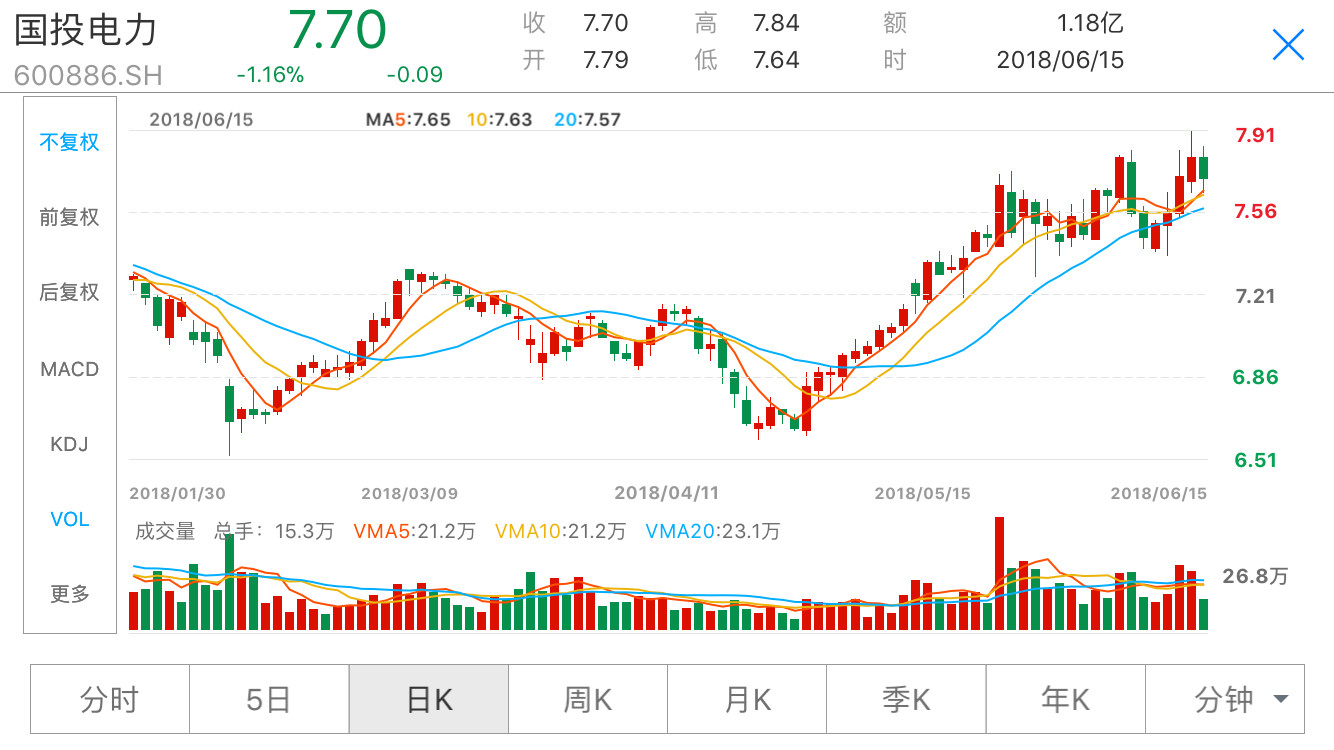
Task: Click the 7.56 price axis label
Action: 1255,210
